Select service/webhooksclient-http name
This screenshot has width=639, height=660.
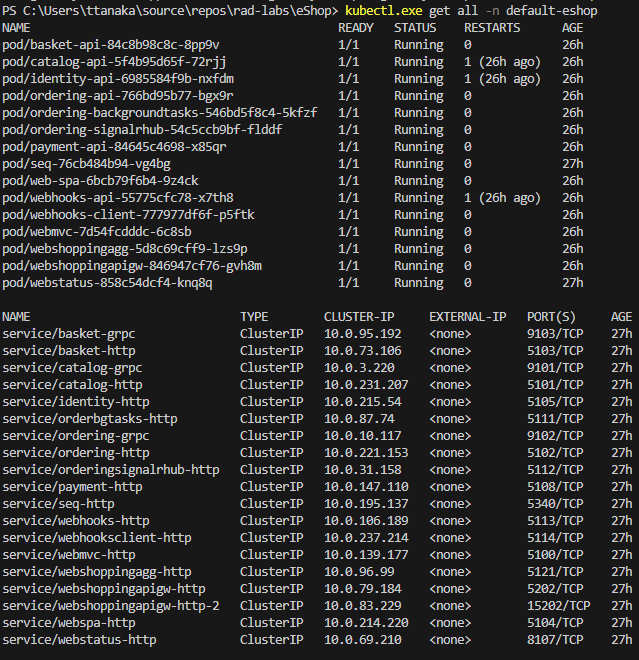tap(97, 538)
